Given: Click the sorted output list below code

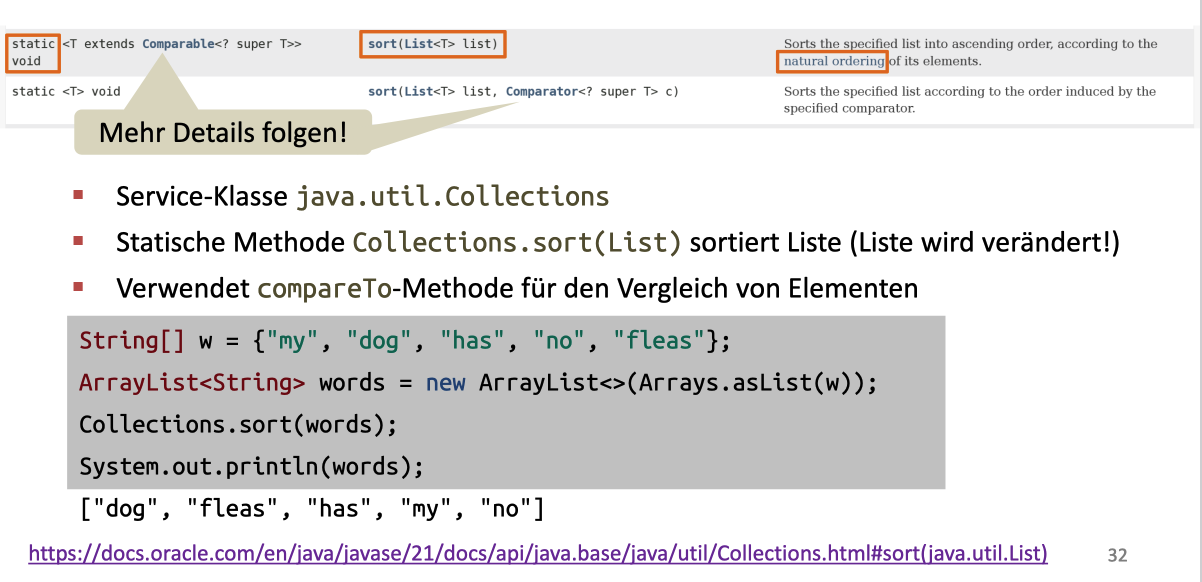Looking at the screenshot, I should pos(311,510).
